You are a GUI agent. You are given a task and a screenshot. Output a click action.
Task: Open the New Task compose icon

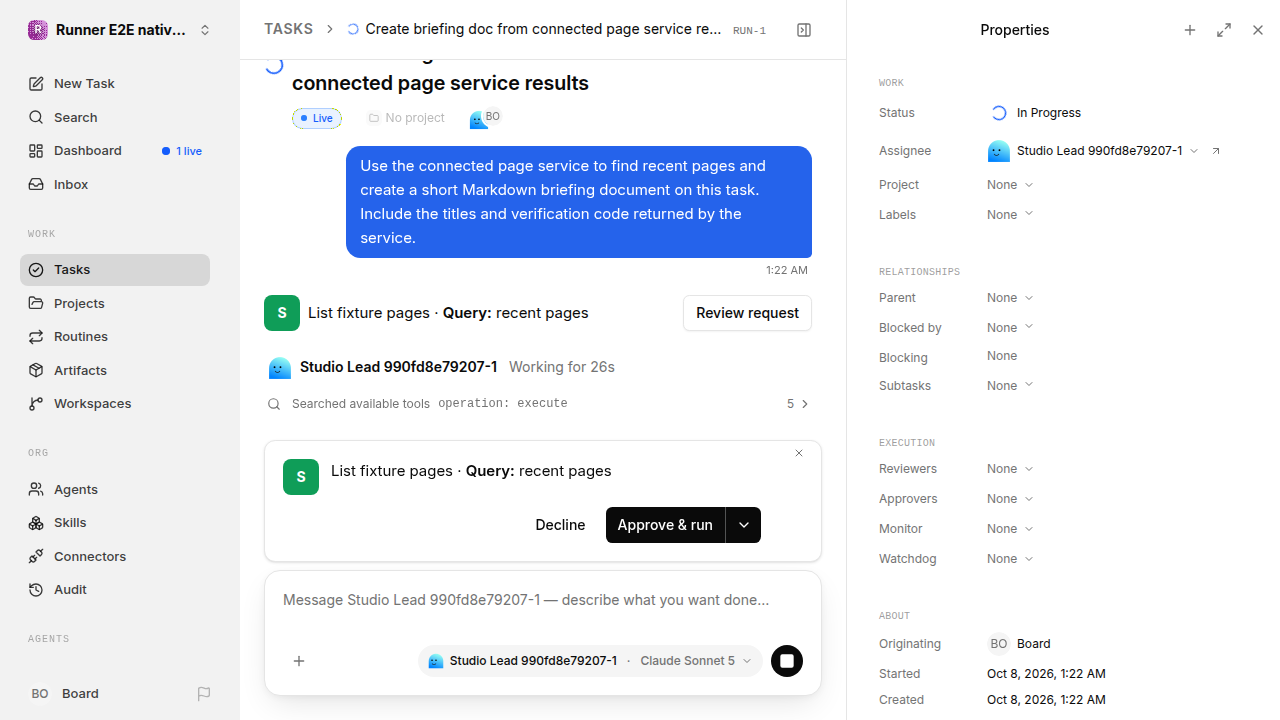point(36,84)
